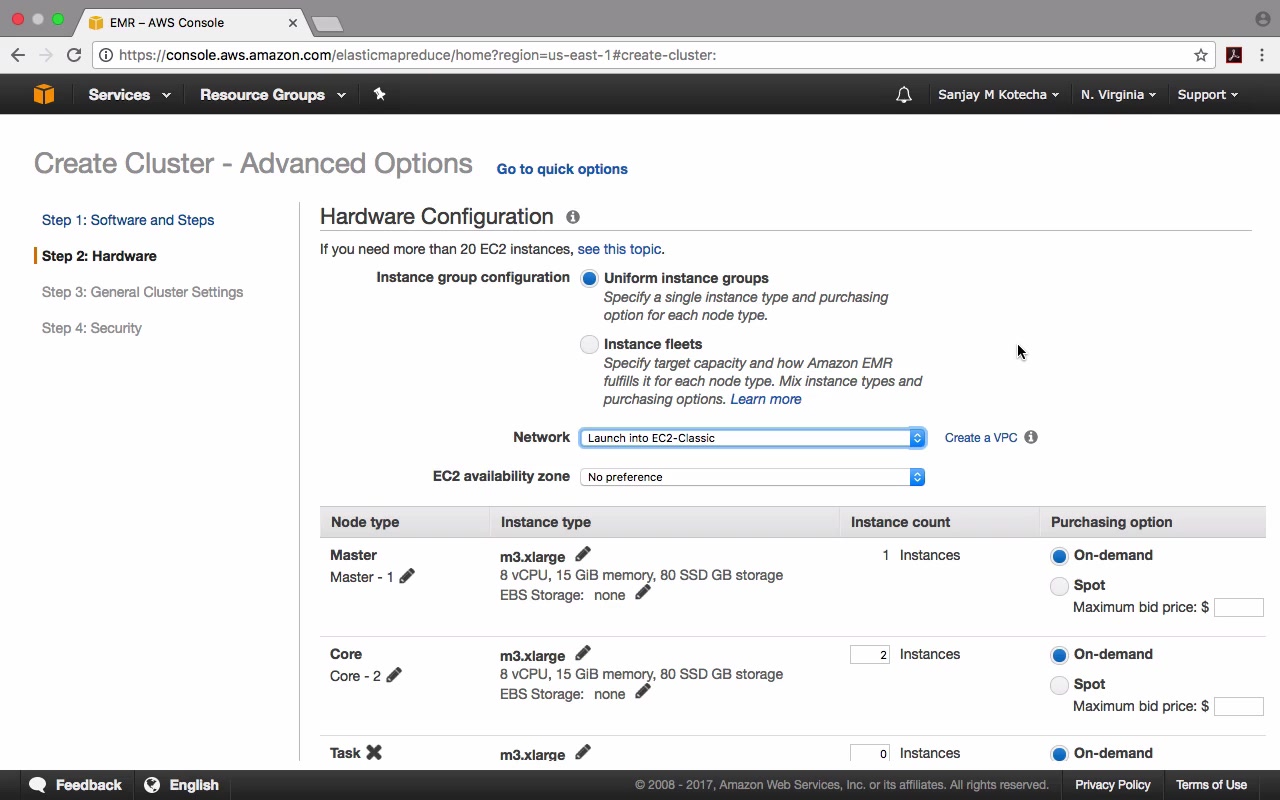
Task: Click the Core instance count field
Action: point(869,655)
